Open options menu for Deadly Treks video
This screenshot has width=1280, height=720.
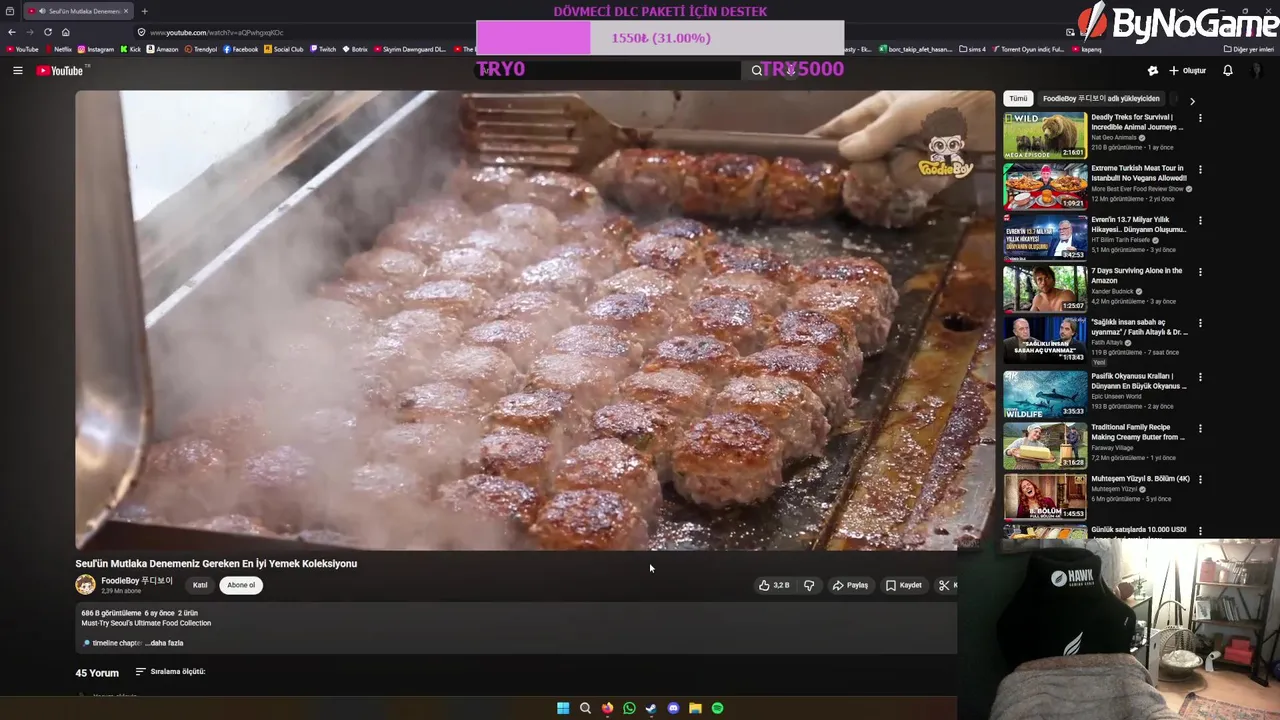click(x=1200, y=118)
